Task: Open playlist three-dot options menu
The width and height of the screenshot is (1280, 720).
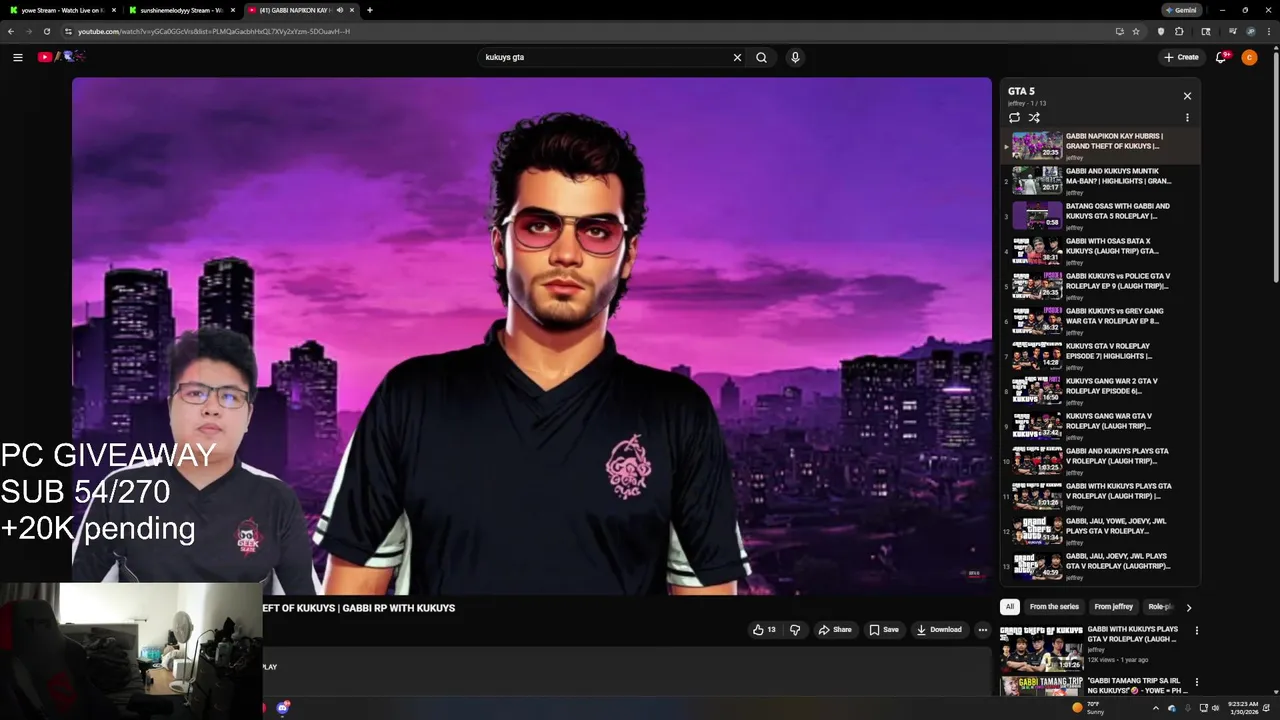Action: (x=1187, y=117)
